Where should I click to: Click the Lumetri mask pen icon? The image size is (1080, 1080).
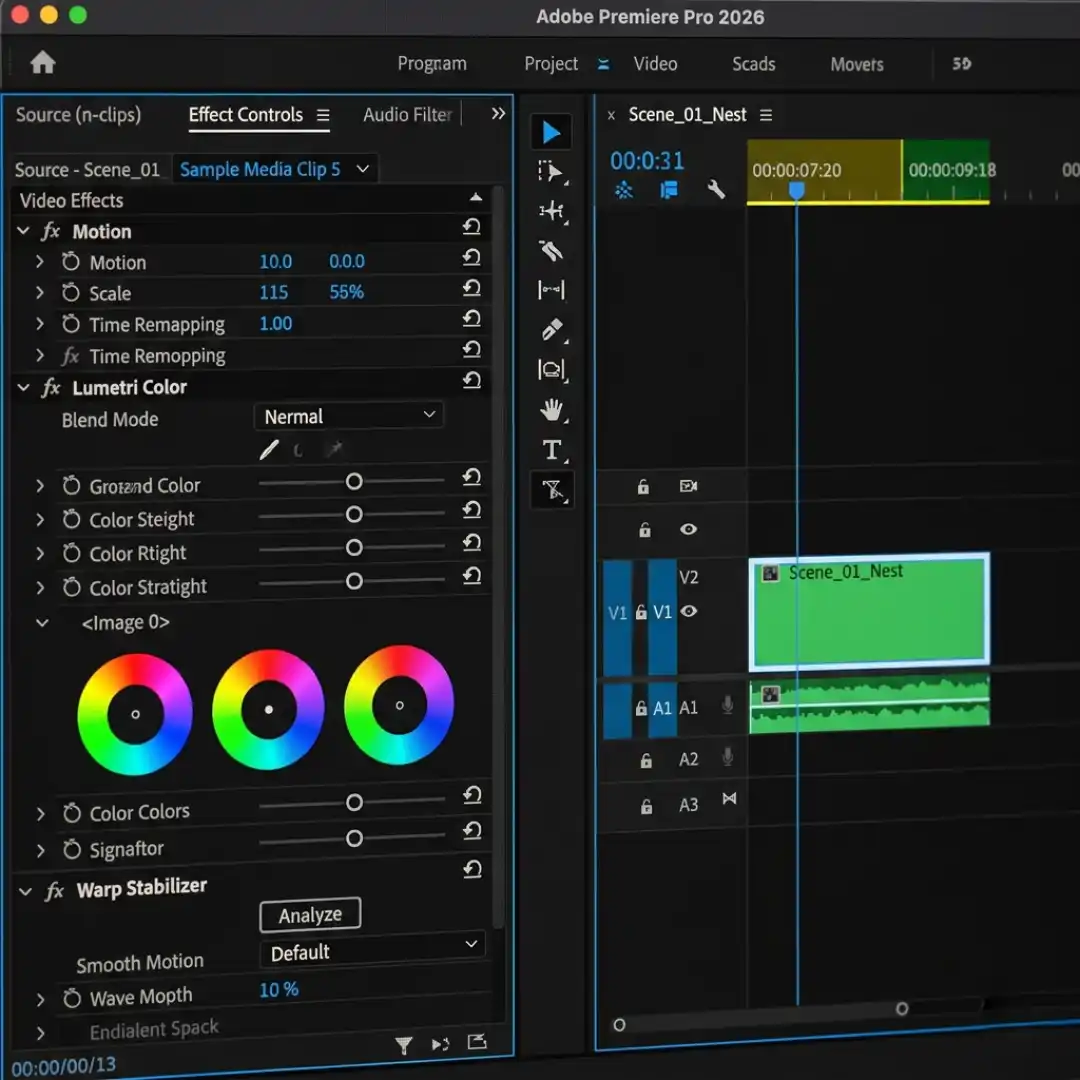(x=269, y=450)
